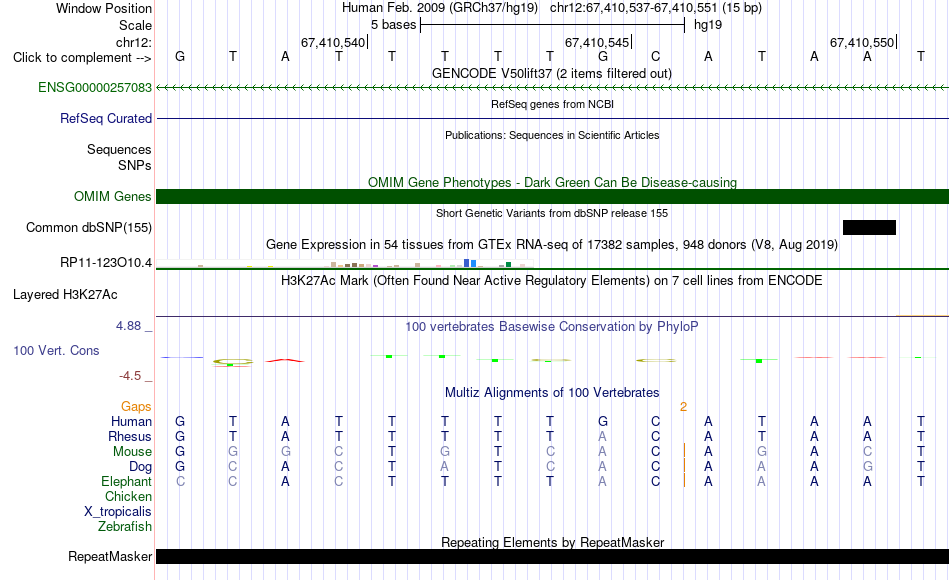Screen dimensions: 950x580
Task: Click the SNPs track label
Action: pyautogui.click(x=135, y=165)
